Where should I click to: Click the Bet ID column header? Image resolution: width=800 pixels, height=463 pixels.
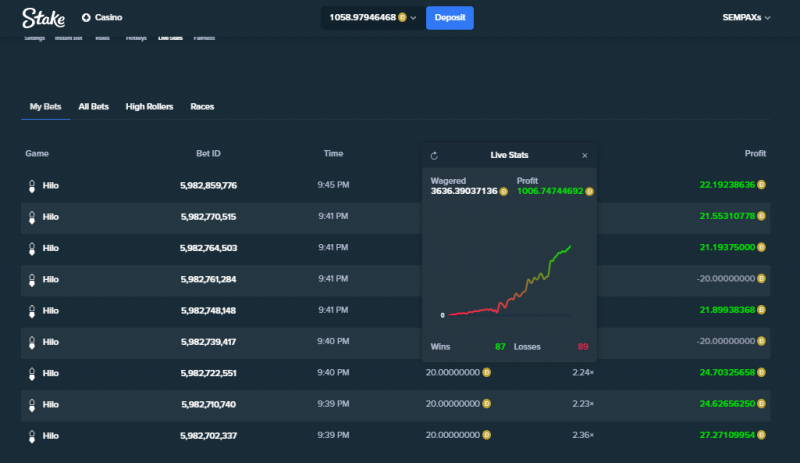point(208,154)
